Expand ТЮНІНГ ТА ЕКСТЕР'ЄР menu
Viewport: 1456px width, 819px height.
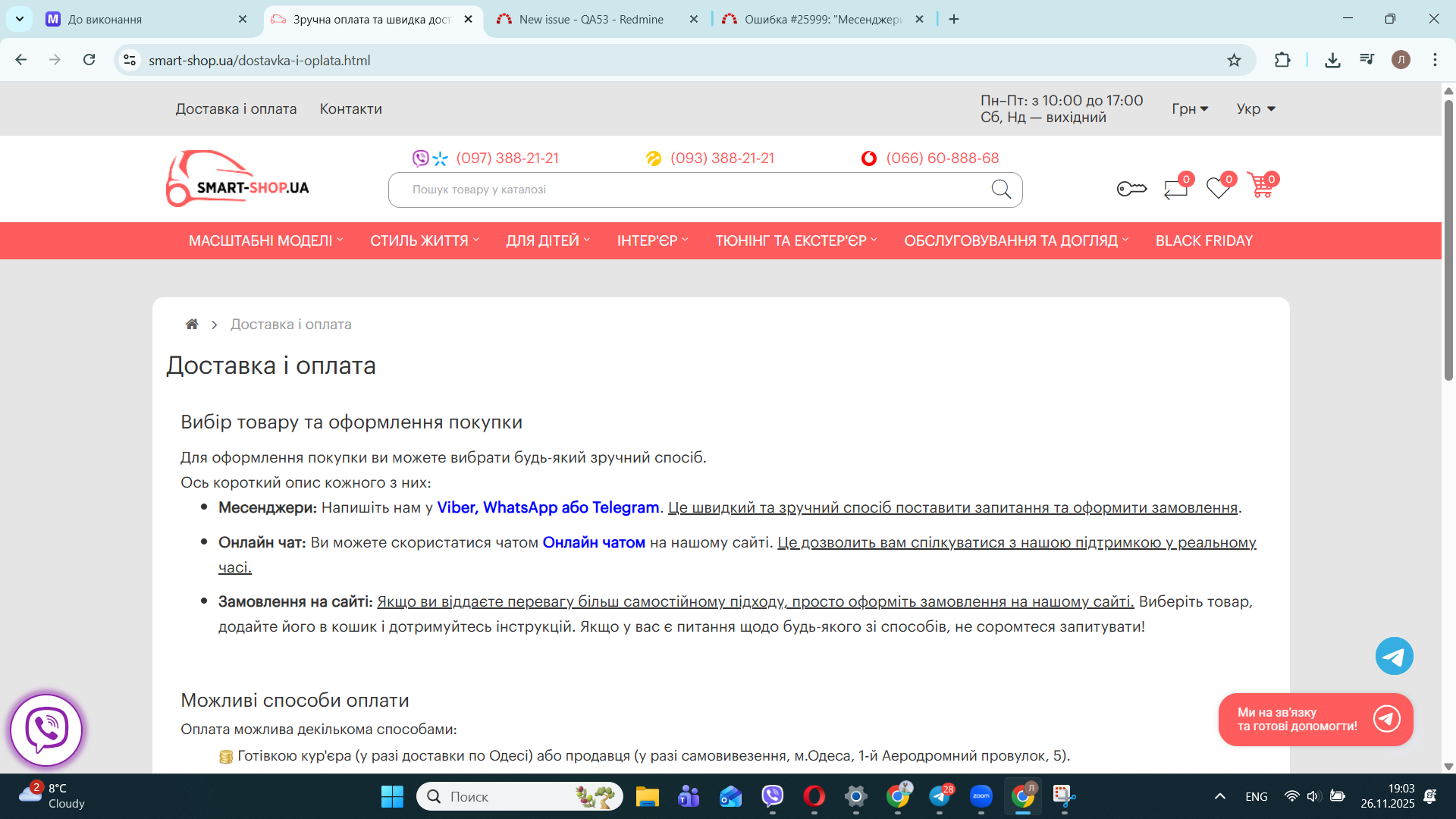pos(795,240)
